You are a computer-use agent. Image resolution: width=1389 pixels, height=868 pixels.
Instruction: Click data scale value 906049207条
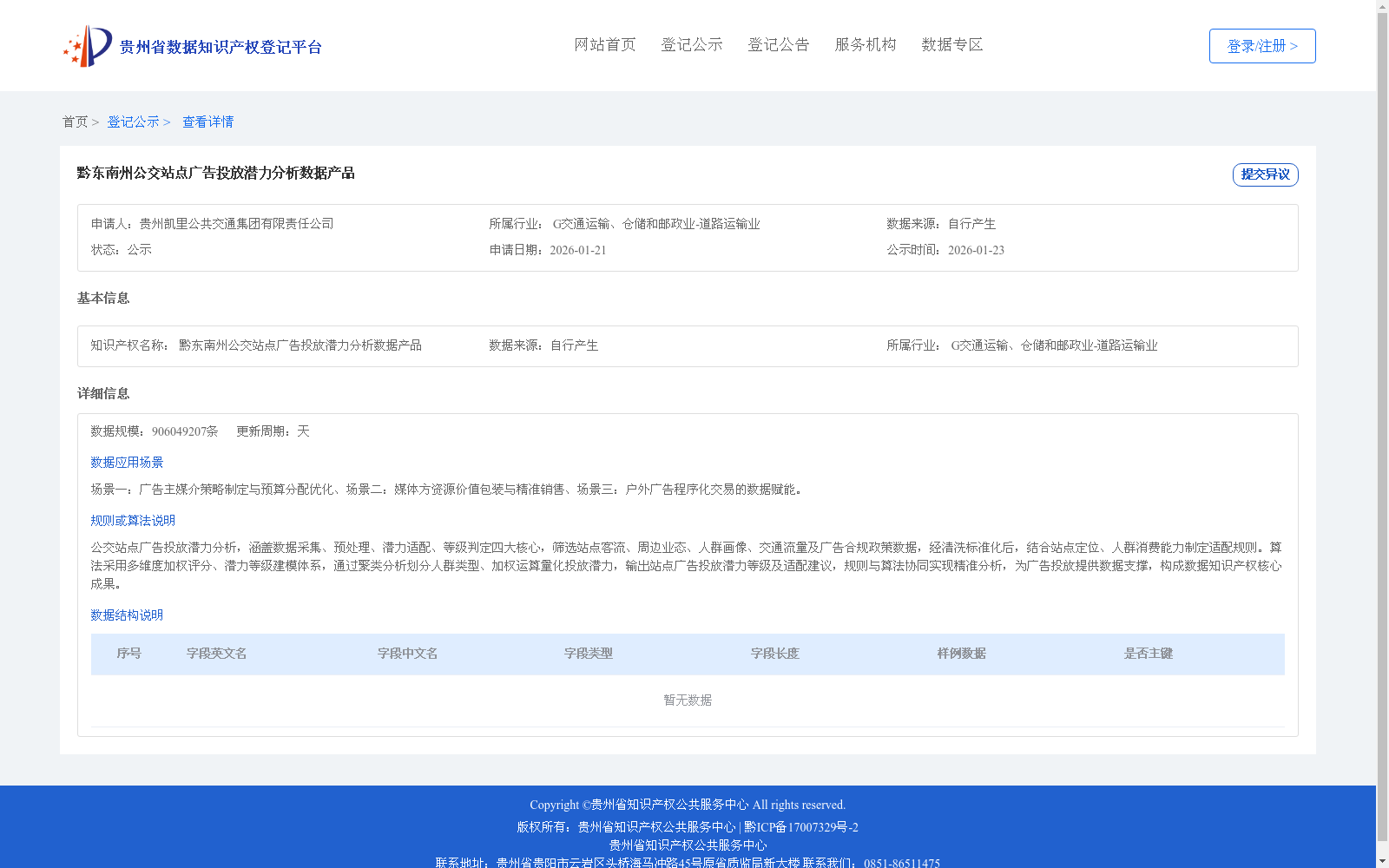tap(185, 431)
